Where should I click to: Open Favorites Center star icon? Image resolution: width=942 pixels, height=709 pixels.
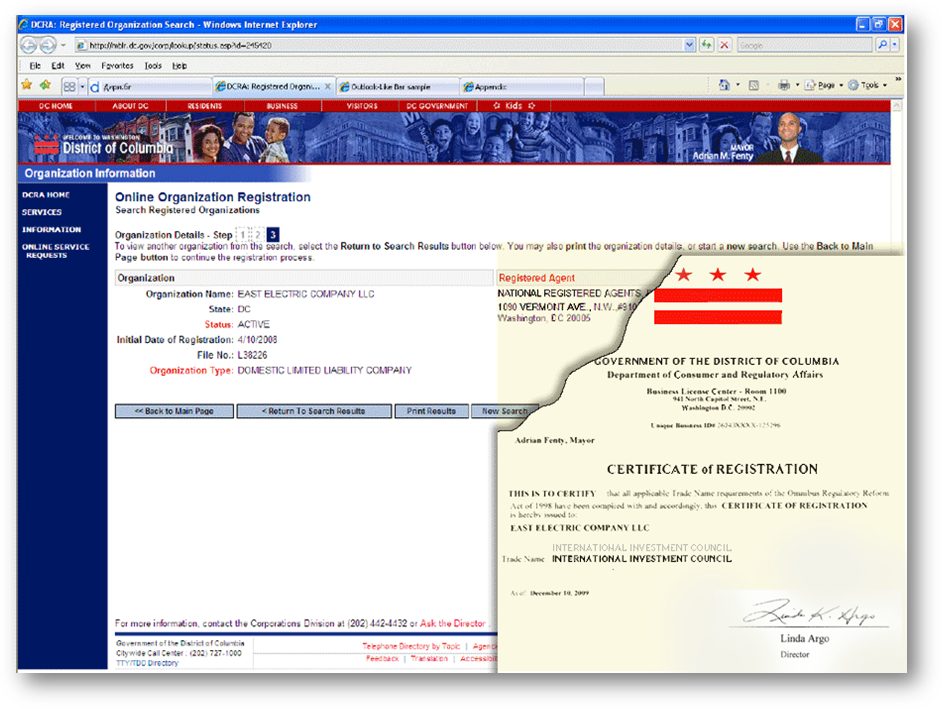[x=26, y=85]
